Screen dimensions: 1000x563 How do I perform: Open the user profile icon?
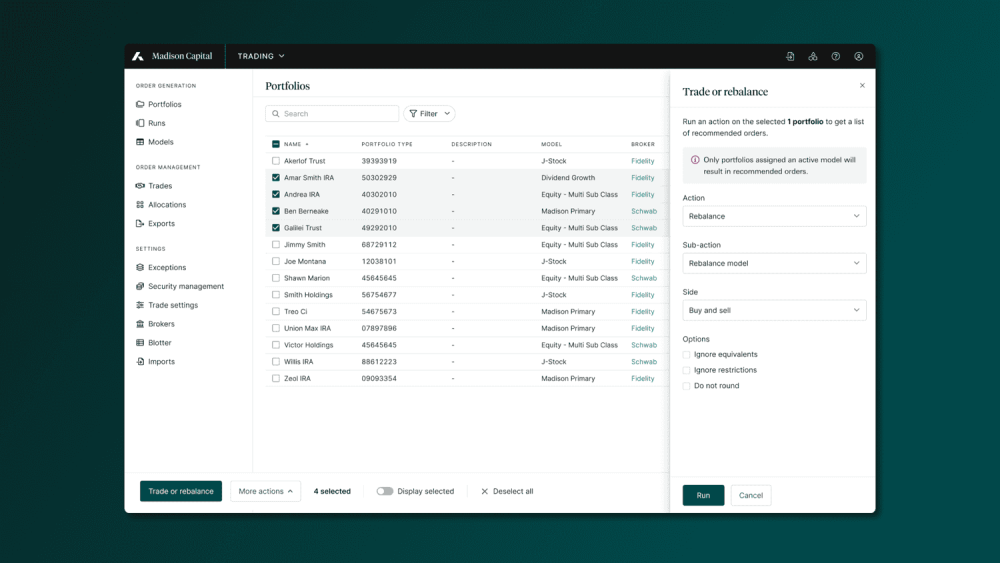point(859,56)
